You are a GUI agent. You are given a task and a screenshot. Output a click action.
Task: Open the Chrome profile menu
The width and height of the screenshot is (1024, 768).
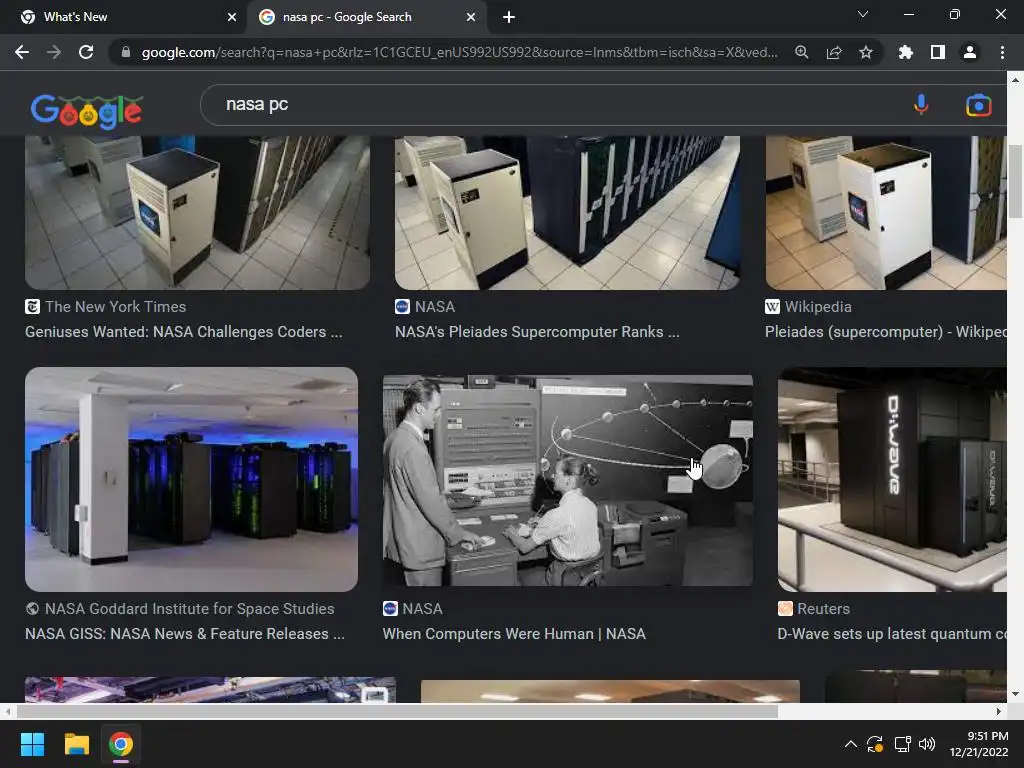970,52
